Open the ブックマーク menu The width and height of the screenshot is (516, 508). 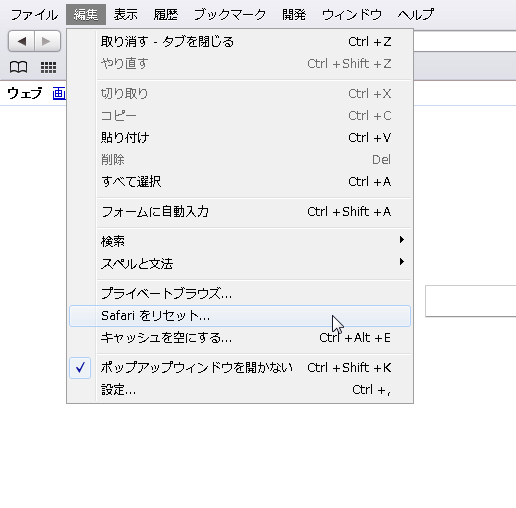pos(230,15)
